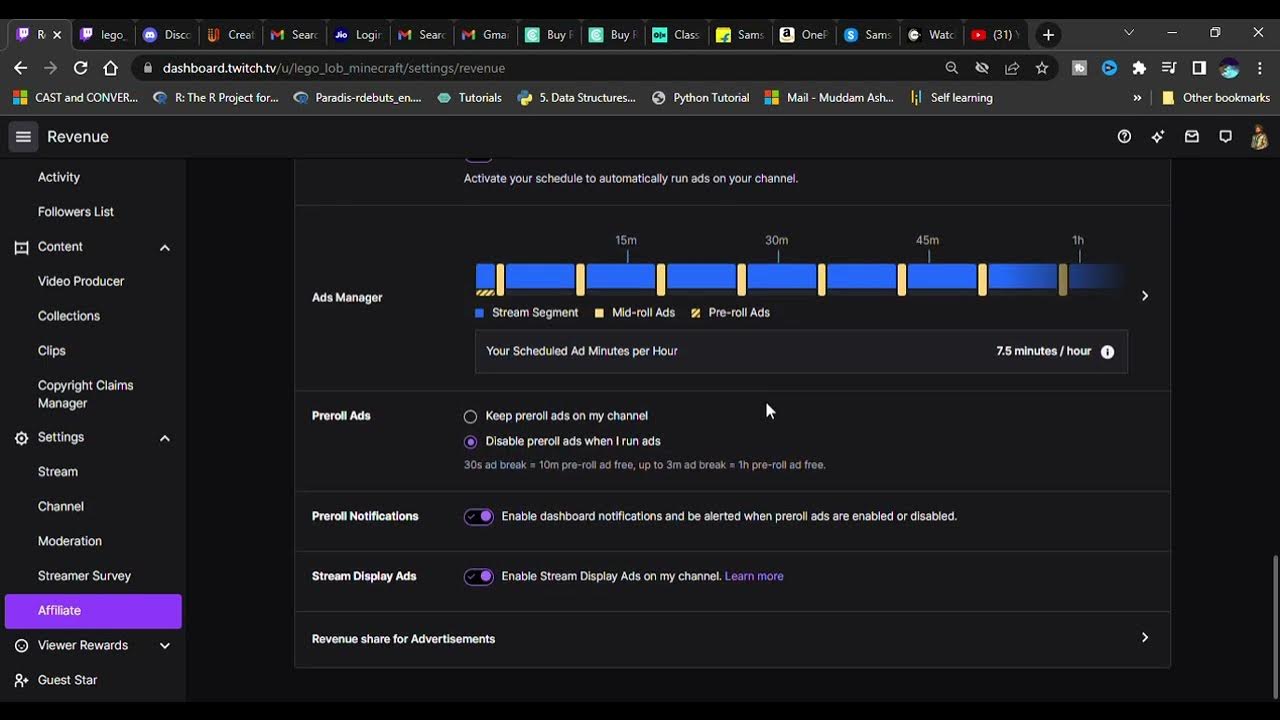Open Collections page
Viewport: 1280px width, 720px height.
69,316
